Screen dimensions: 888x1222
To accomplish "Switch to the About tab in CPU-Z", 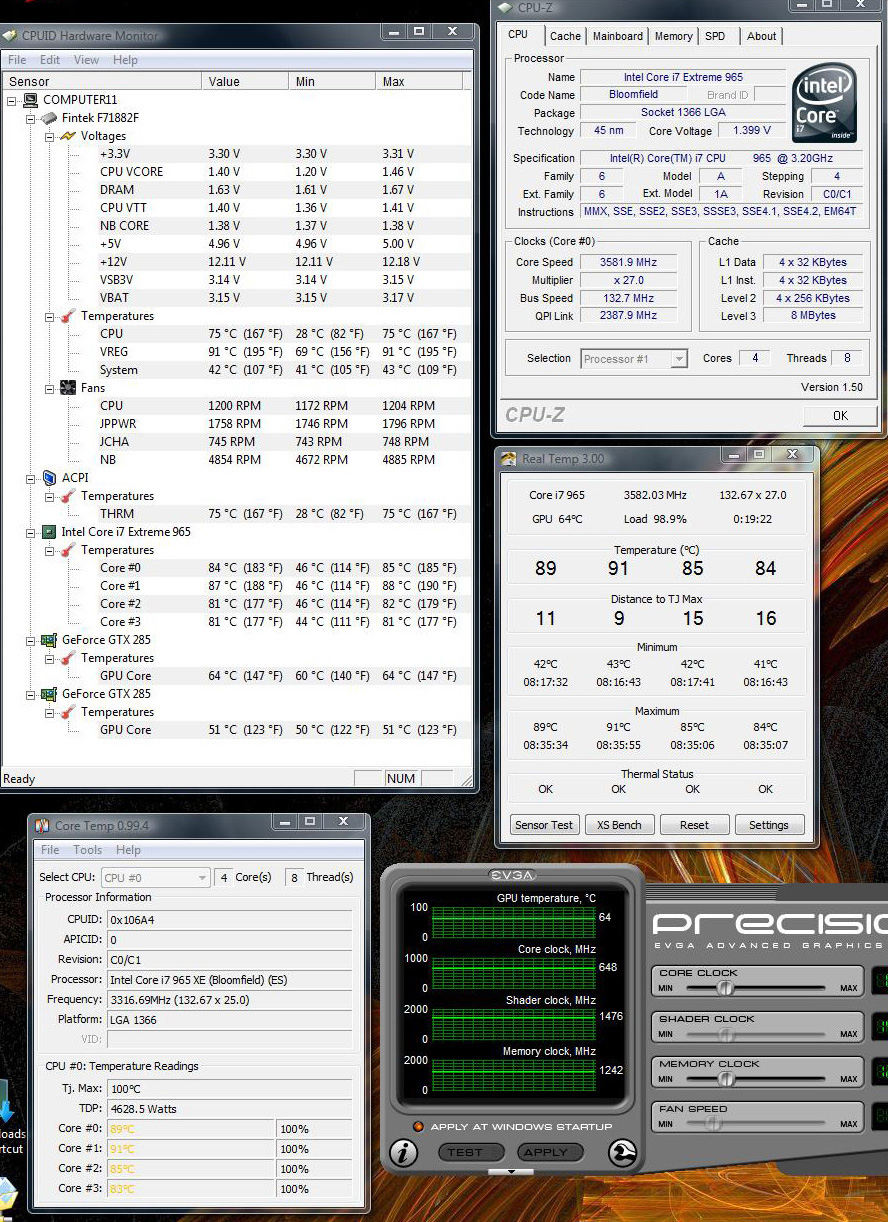I will (x=761, y=36).
